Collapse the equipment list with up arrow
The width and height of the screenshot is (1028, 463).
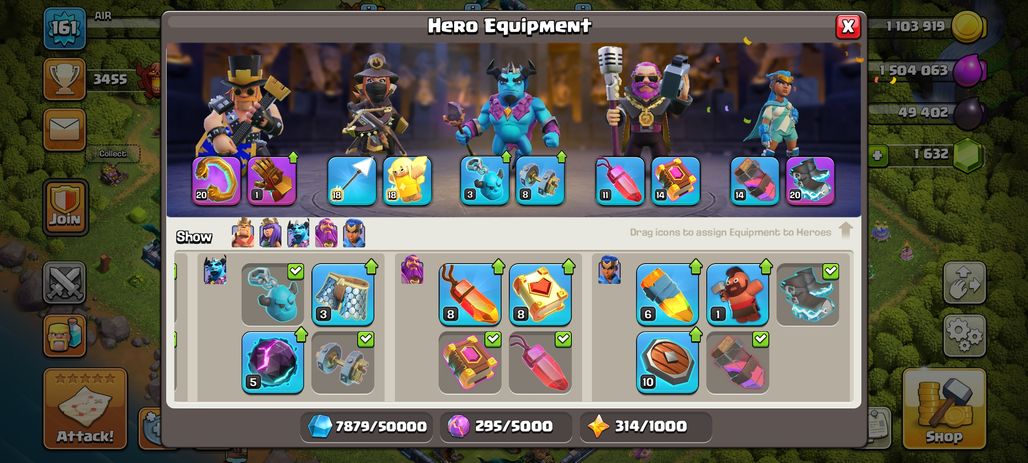846,230
